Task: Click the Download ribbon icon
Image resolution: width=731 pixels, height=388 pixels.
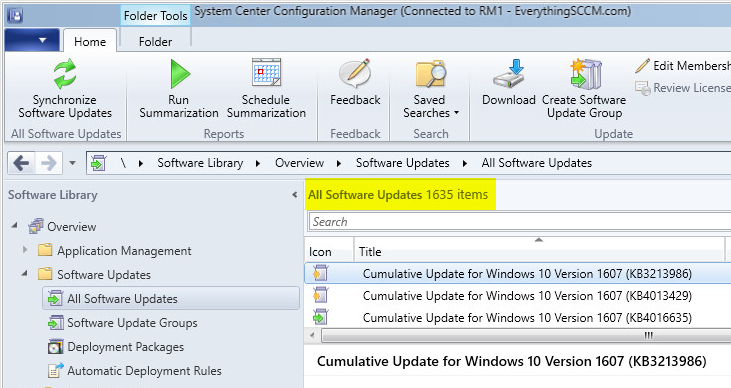Action: click(509, 73)
